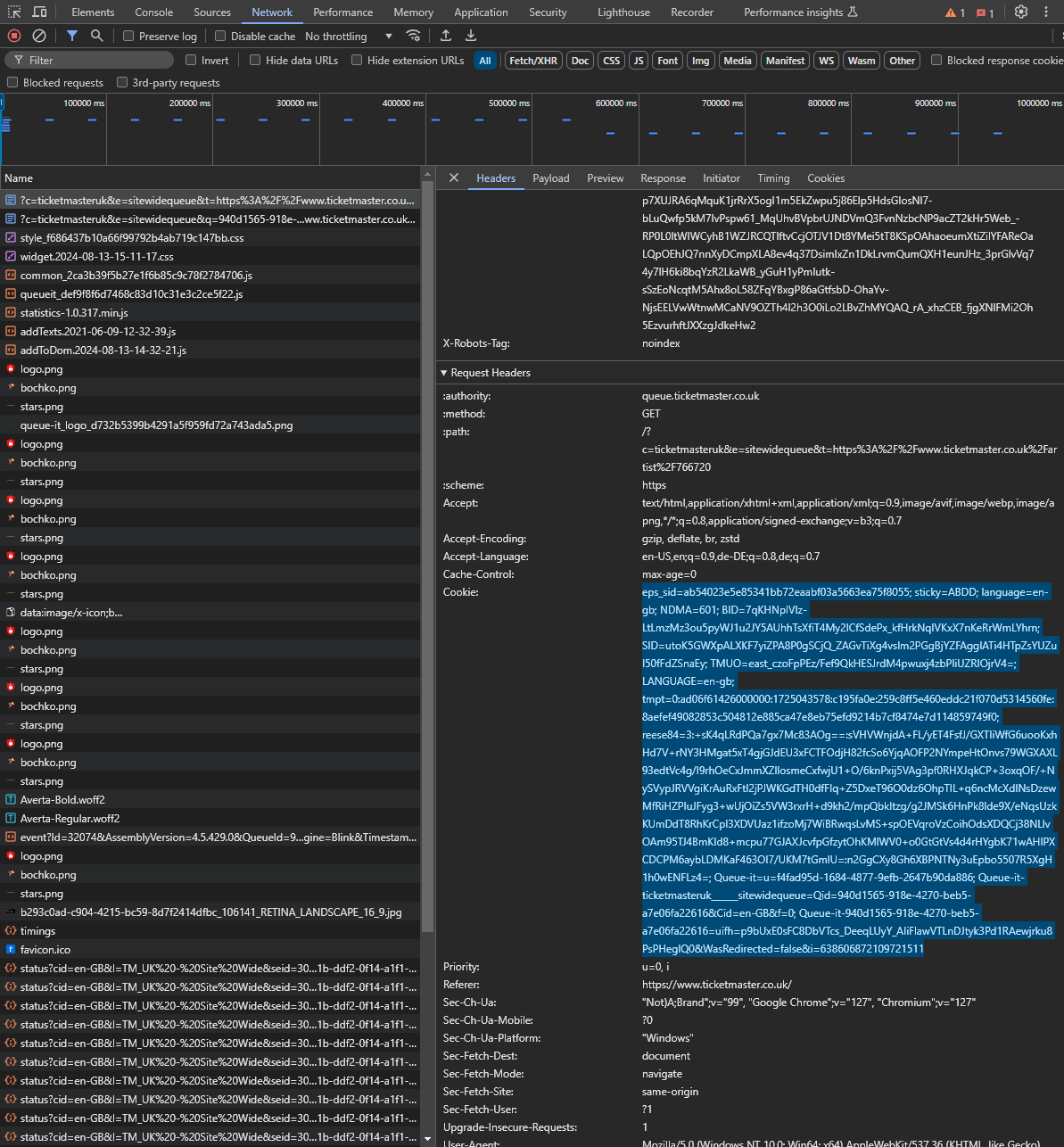Check the Disable cache option
Image resolution: width=1064 pixels, height=1147 pixels.
coord(220,37)
